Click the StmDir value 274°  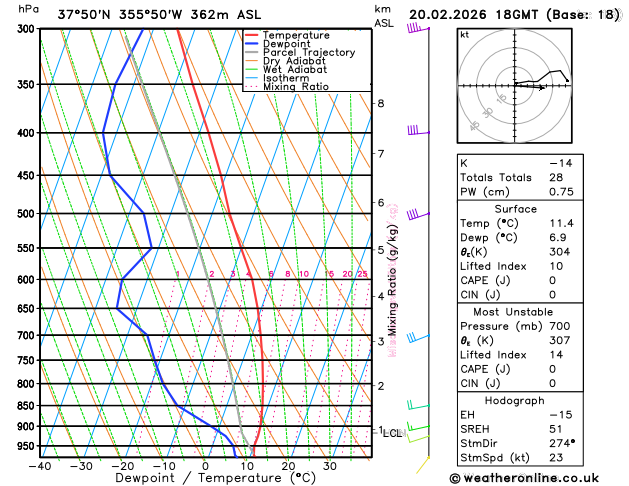(x=562, y=443)
